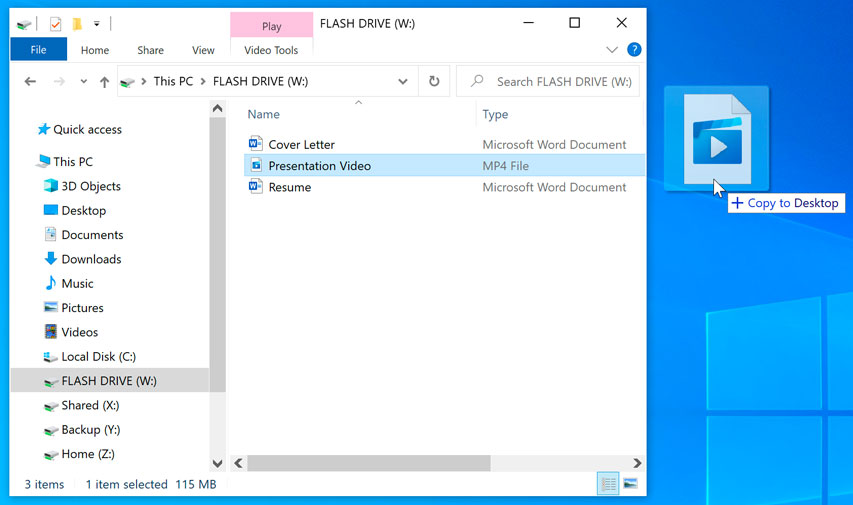Open the Video Tools tab
The image size is (853, 505).
coord(271,50)
